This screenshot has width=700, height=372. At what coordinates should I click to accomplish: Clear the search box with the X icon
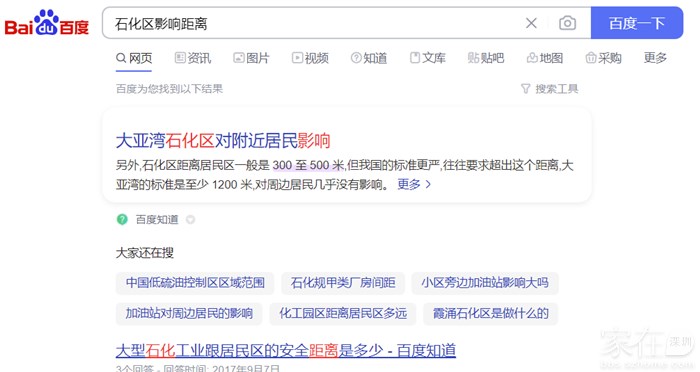click(x=531, y=23)
